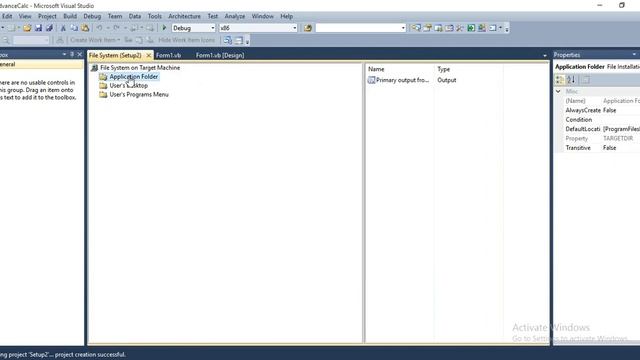This screenshot has width=640, height=360.
Task: Open the Team menu
Action: click(115, 16)
